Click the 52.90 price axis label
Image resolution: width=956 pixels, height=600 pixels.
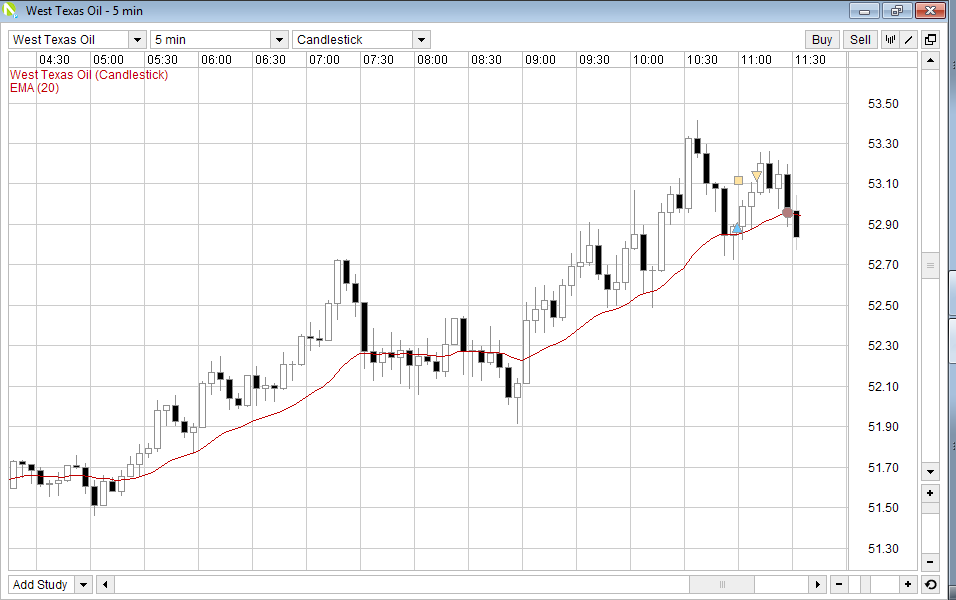coord(883,224)
